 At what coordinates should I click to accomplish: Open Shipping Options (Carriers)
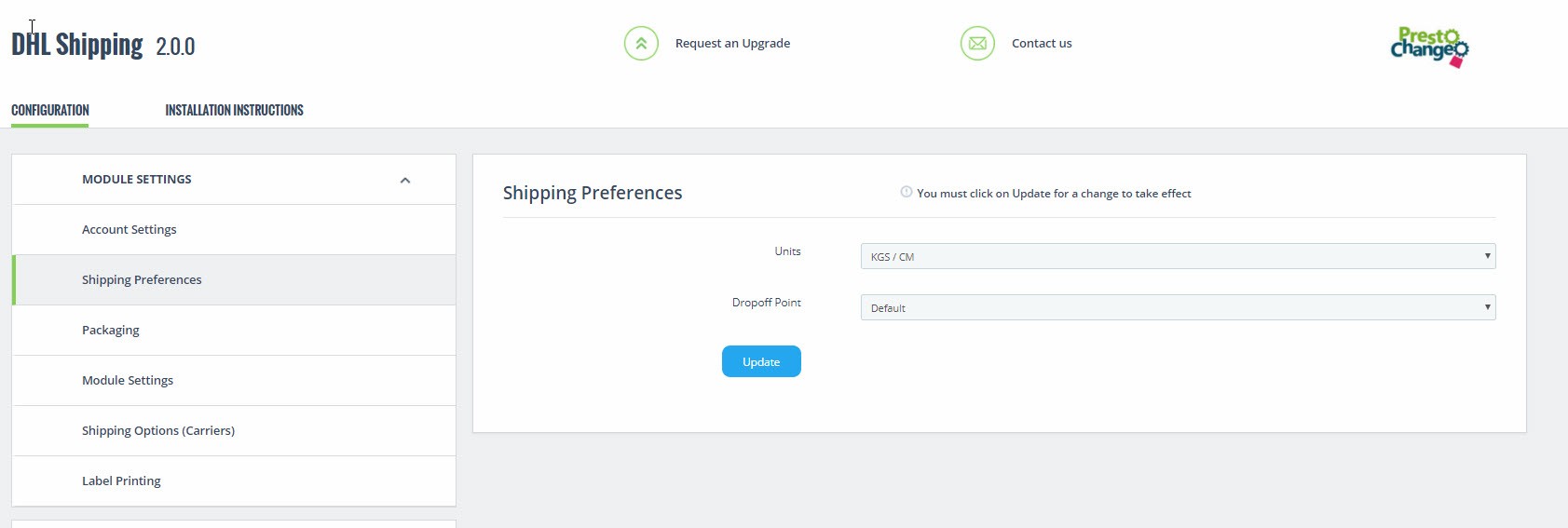click(x=158, y=430)
